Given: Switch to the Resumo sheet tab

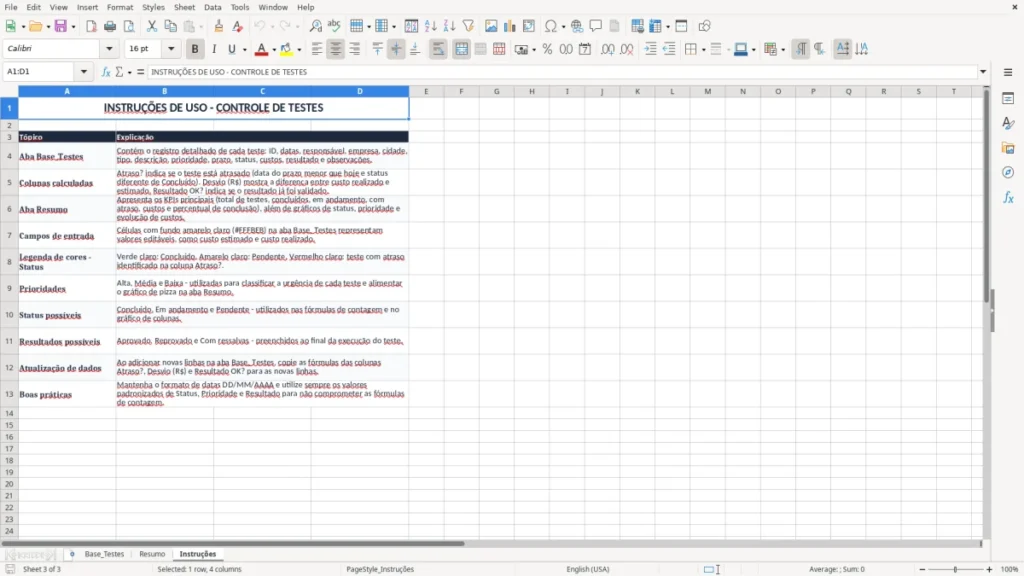Looking at the screenshot, I should 152,554.
